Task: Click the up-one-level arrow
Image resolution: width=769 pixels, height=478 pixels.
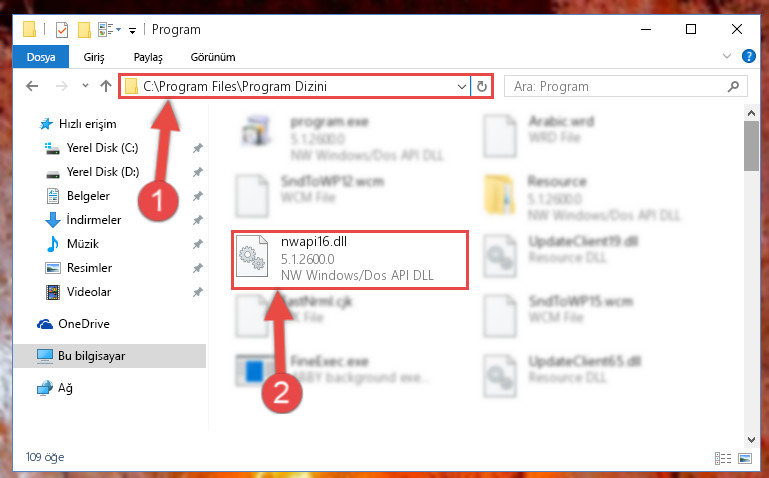Action: click(x=105, y=86)
